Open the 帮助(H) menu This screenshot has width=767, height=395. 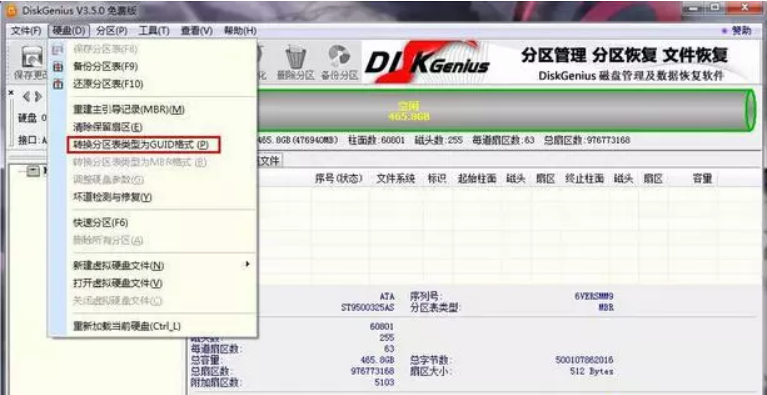click(240, 31)
